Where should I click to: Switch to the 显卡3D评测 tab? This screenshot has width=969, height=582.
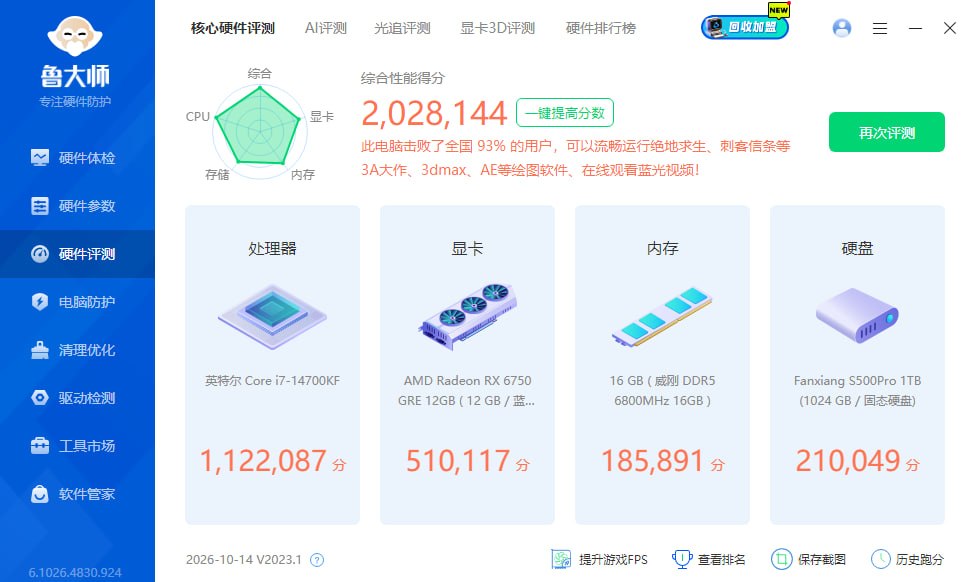[497, 28]
